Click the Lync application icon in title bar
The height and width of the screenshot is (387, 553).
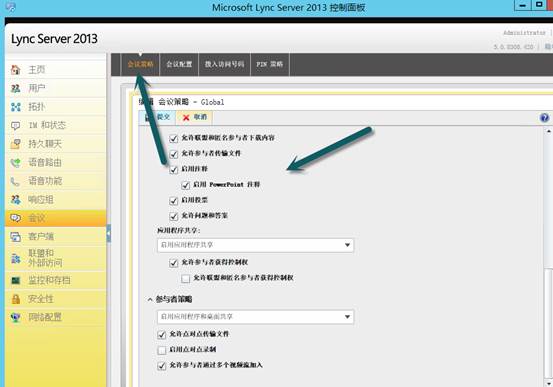click(x=11, y=6)
